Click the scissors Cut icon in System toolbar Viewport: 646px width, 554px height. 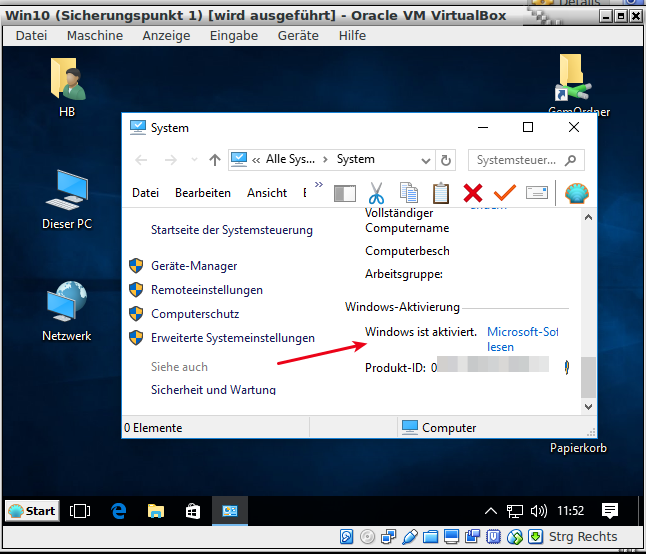click(x=376, y=193)
